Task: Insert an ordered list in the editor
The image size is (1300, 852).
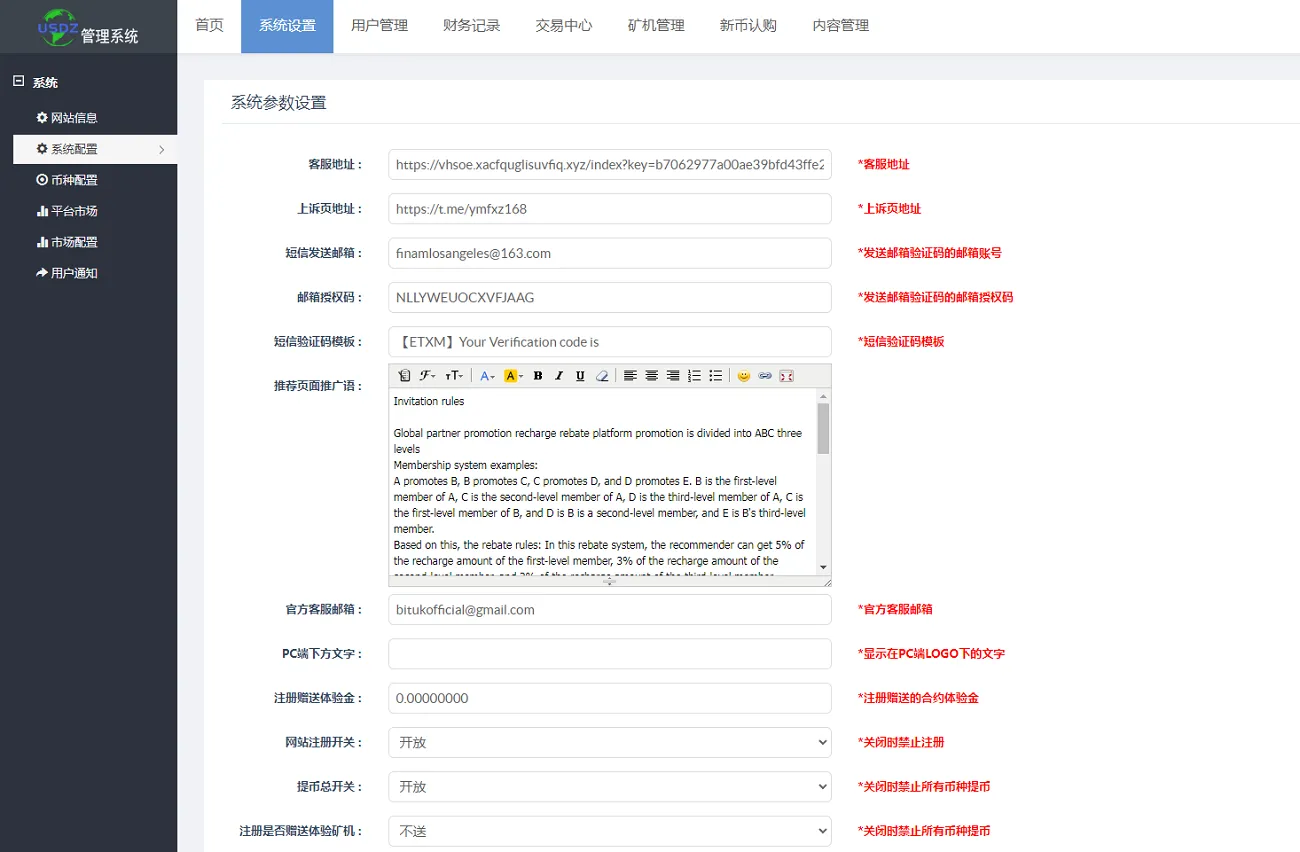Action: [692, 375]
